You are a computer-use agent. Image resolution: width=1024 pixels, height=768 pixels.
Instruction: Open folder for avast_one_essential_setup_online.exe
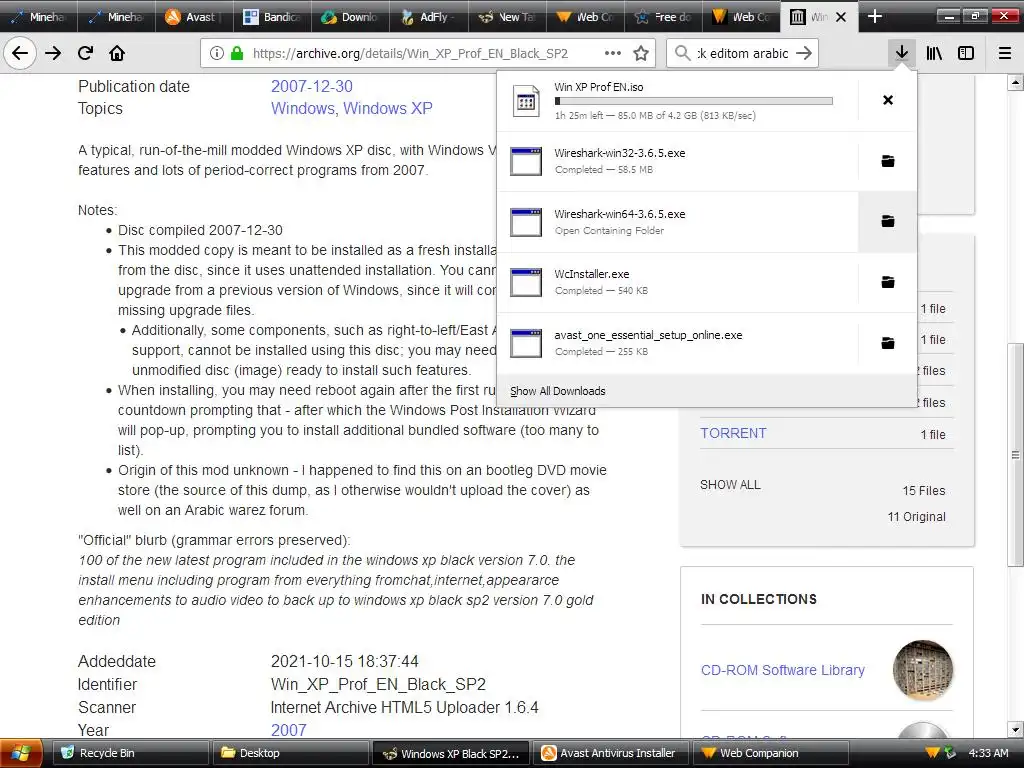pos(888,343)
